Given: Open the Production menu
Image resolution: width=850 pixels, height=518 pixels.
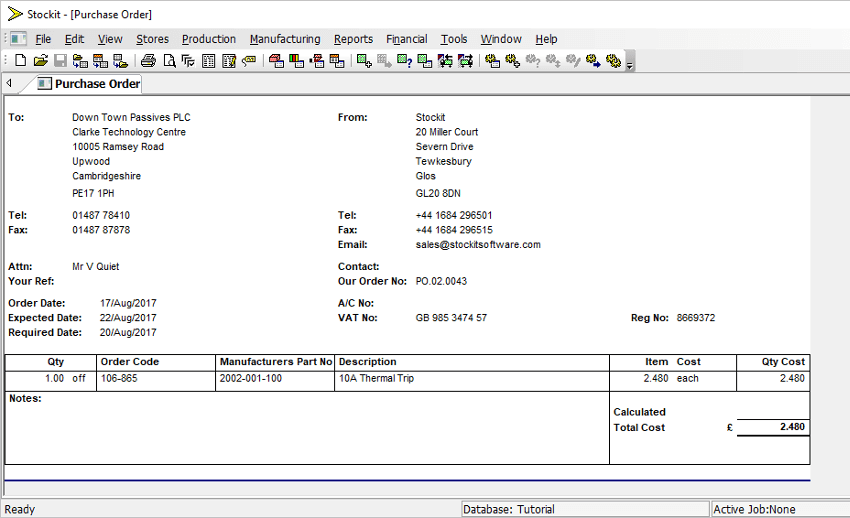Looking at the screenshot, I should [209, 39].
